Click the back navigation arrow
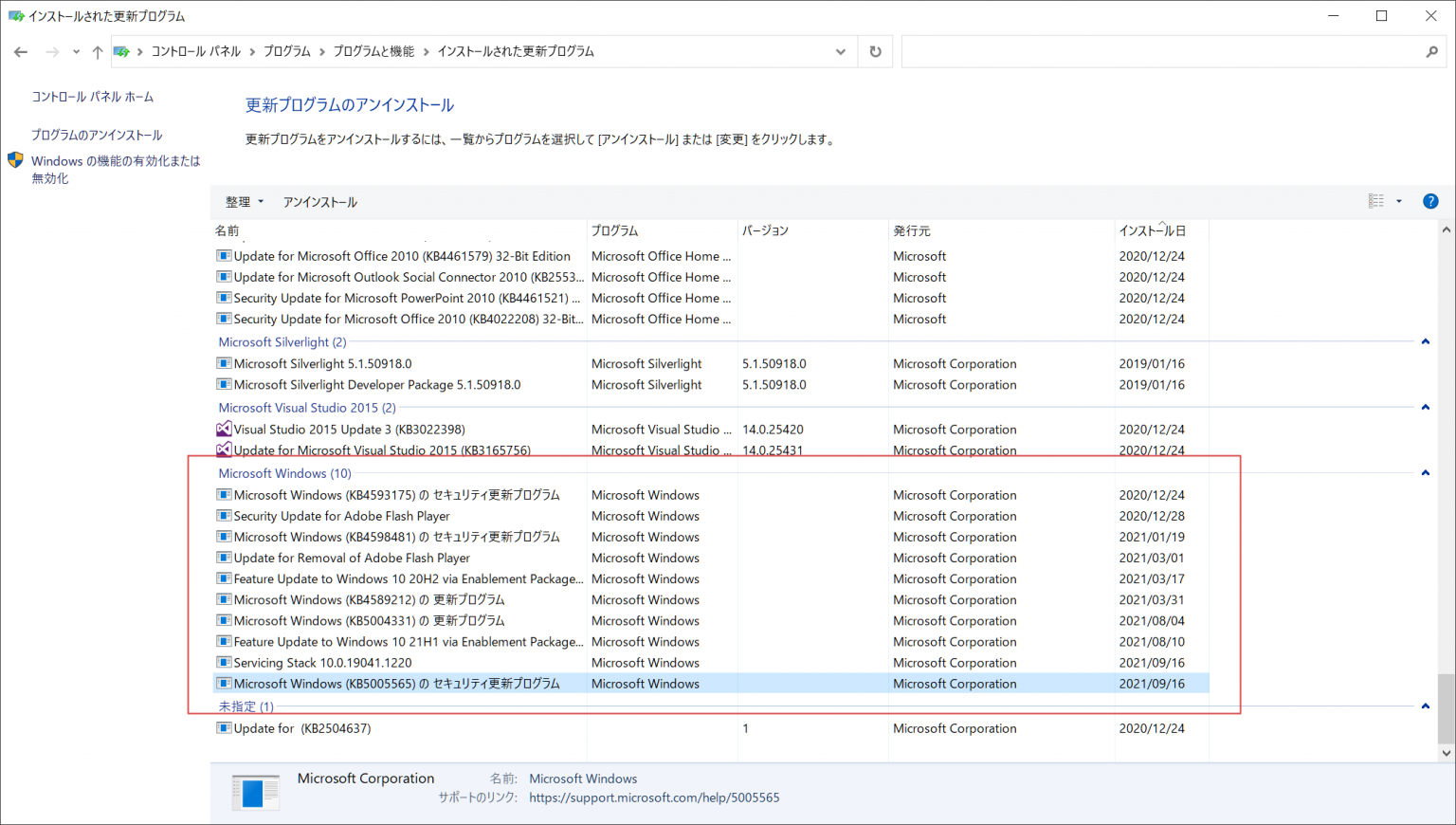 click(21, 51)
